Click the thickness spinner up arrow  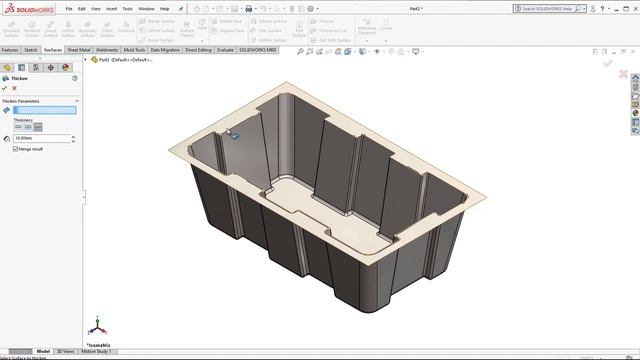(73, 137)
